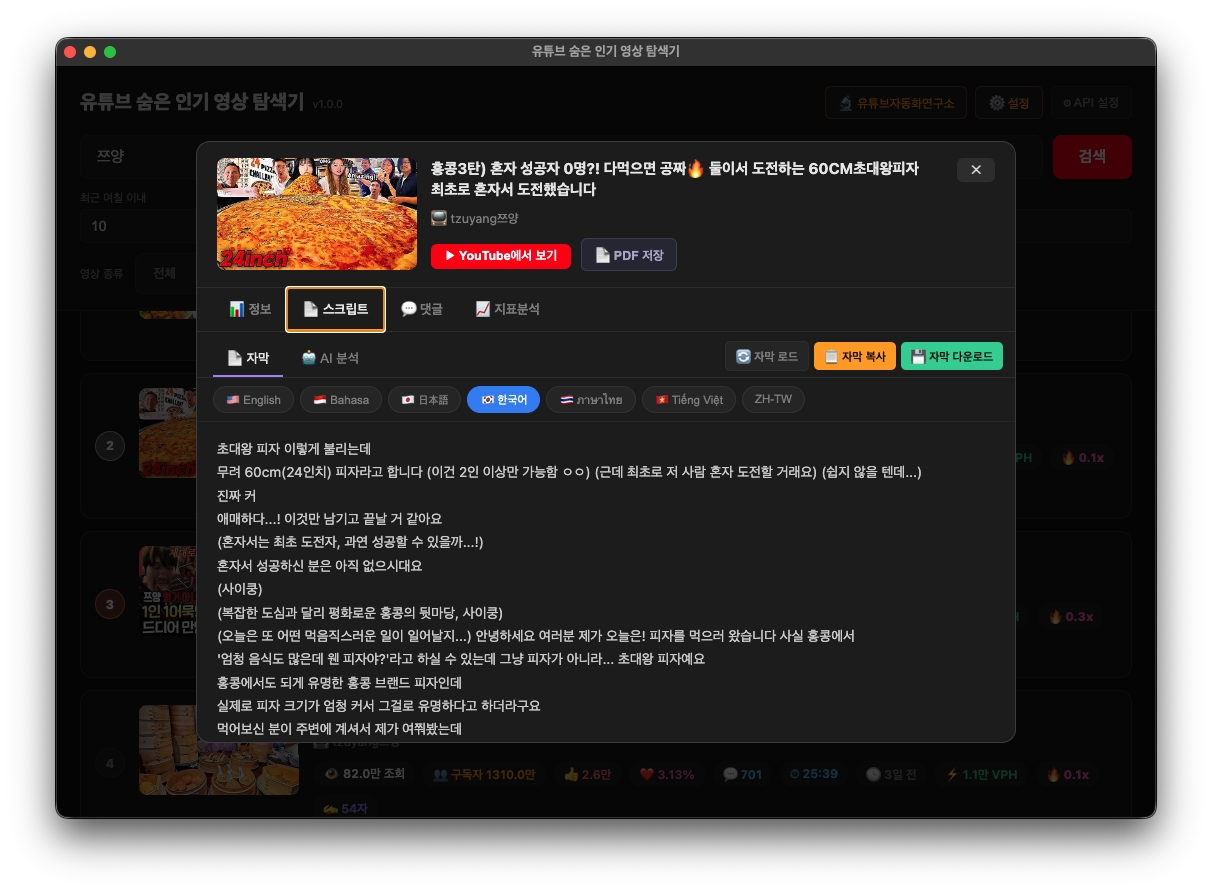Image resolution: width=1212 pixels, height=892 pixels.
Task: Click the trend-chart icon on 지표분석 tab
Action: (483, 309)
